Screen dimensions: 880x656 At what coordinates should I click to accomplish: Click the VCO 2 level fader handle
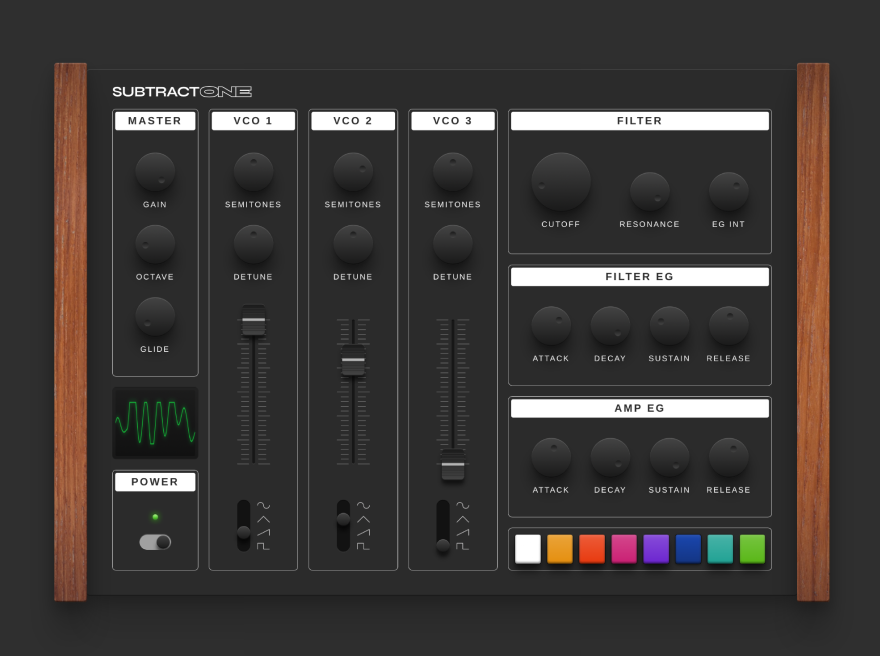(353, 360)
